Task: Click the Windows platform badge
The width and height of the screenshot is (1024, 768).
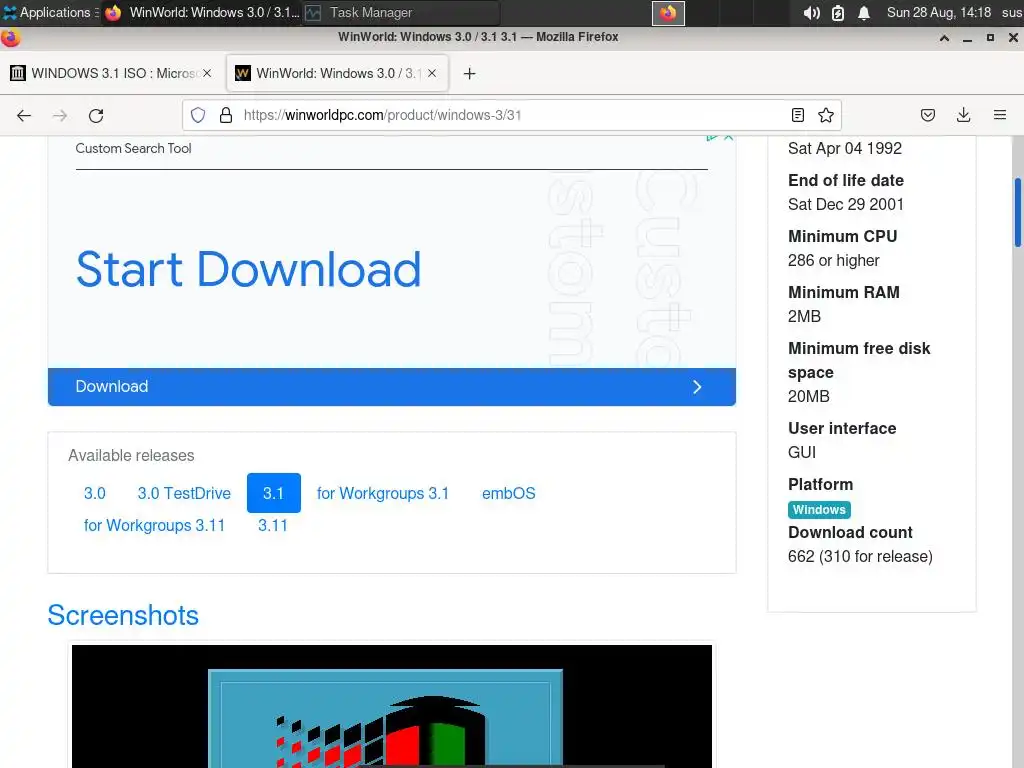Action: click(x=819, y=509)
